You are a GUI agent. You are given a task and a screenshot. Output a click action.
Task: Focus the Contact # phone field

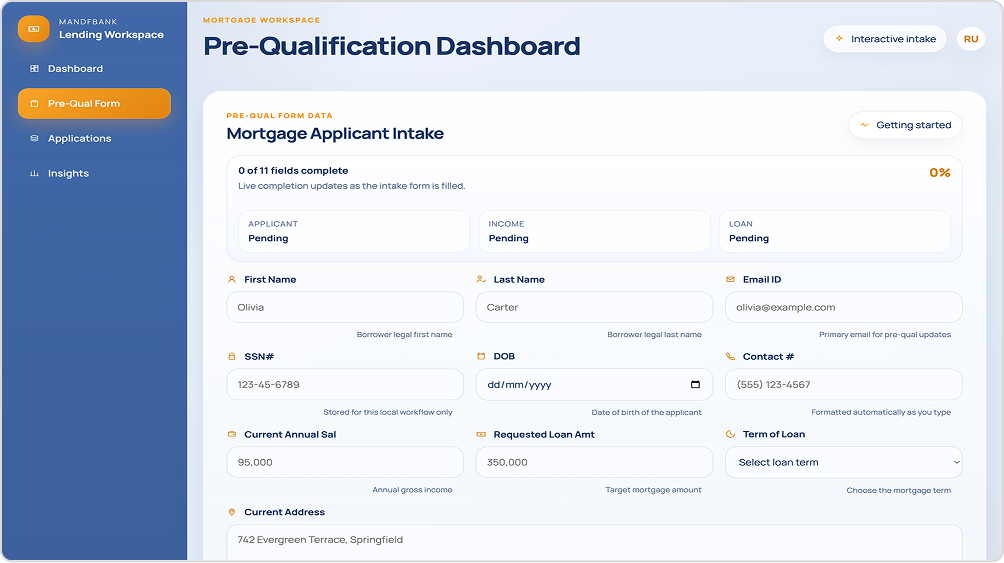click(x=843, y=384)
